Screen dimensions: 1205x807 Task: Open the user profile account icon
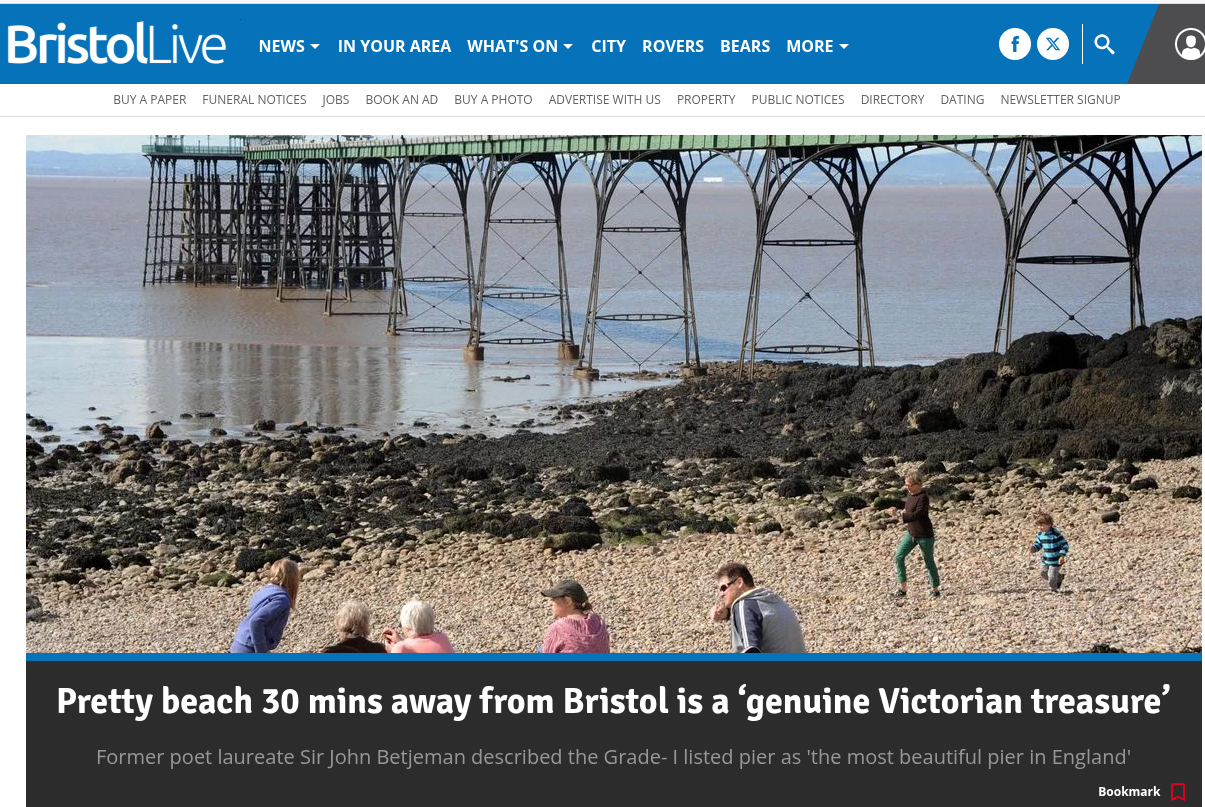1190,44
